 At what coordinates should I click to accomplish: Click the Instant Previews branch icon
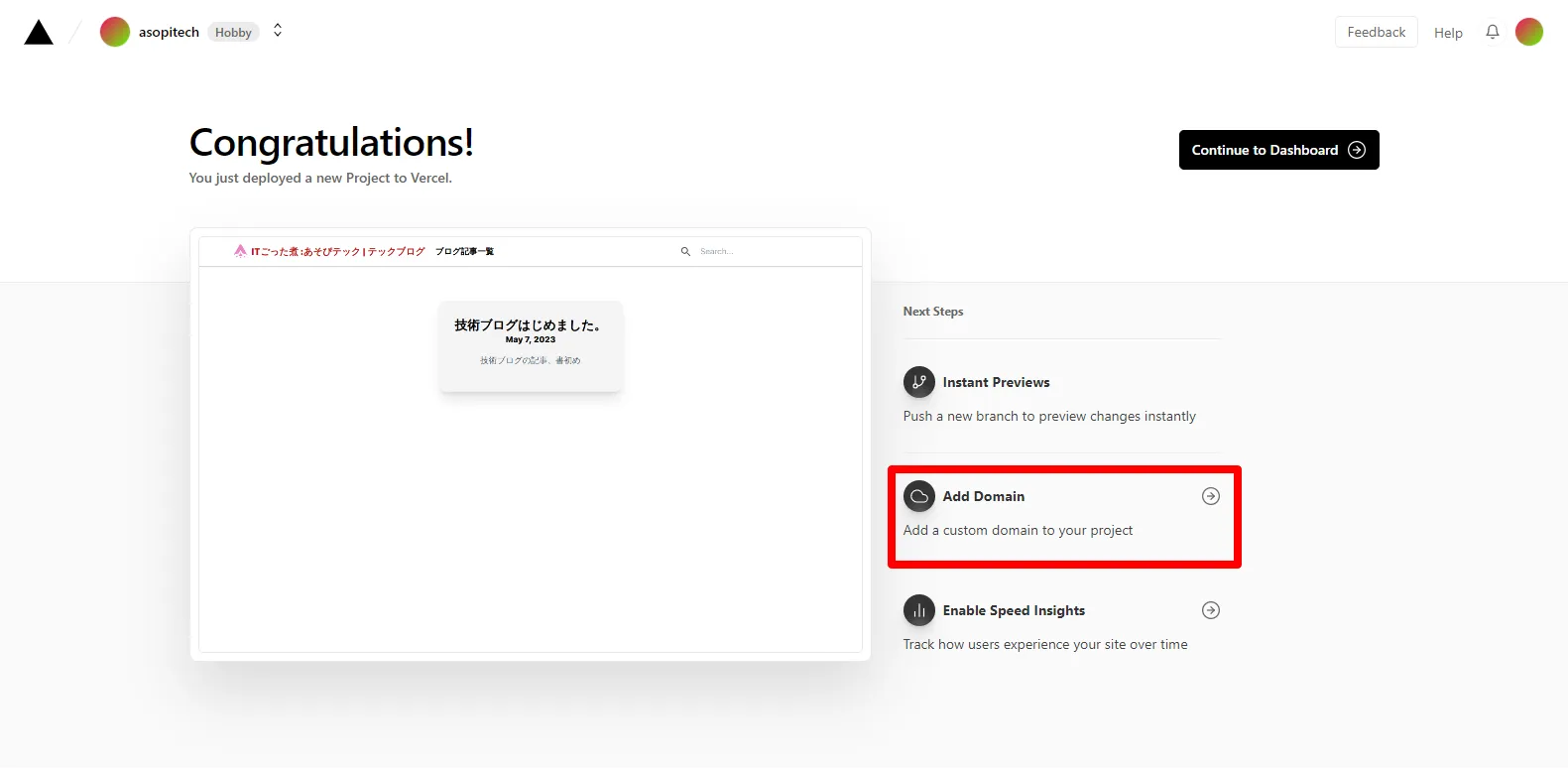pyautogui.click(x=919, y=382)
